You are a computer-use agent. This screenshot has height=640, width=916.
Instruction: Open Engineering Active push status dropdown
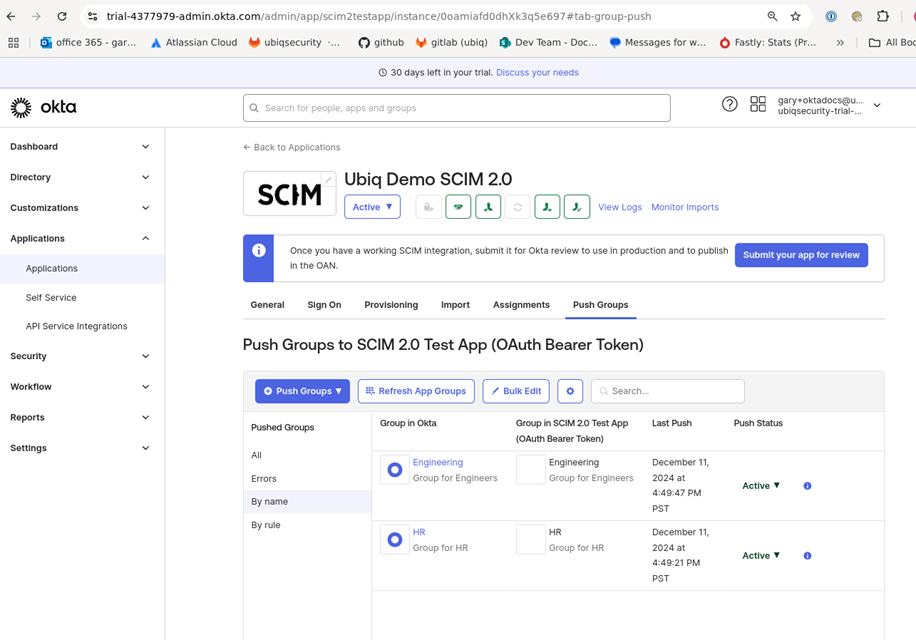click(761, 486)
